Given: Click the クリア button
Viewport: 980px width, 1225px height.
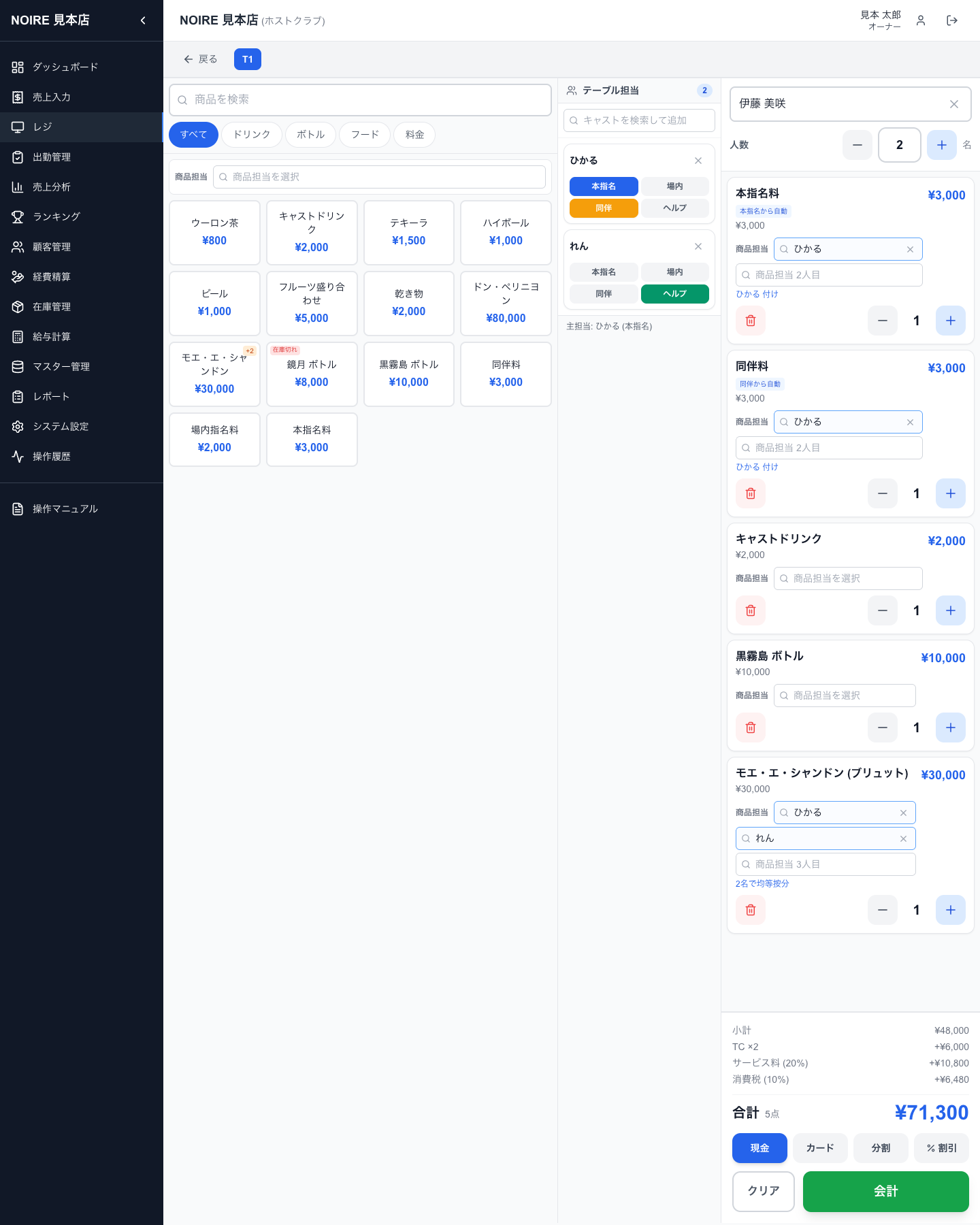Looking at the screenshot, I should 764,1192.
